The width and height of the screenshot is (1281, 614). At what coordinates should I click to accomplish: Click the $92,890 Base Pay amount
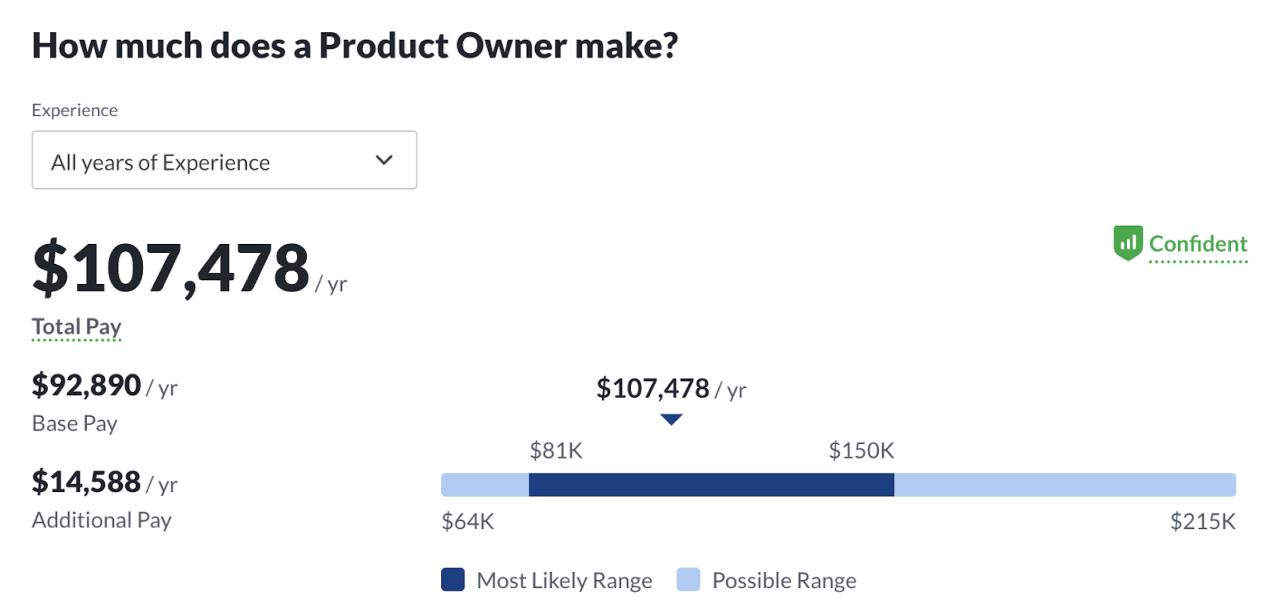[87, 385]
